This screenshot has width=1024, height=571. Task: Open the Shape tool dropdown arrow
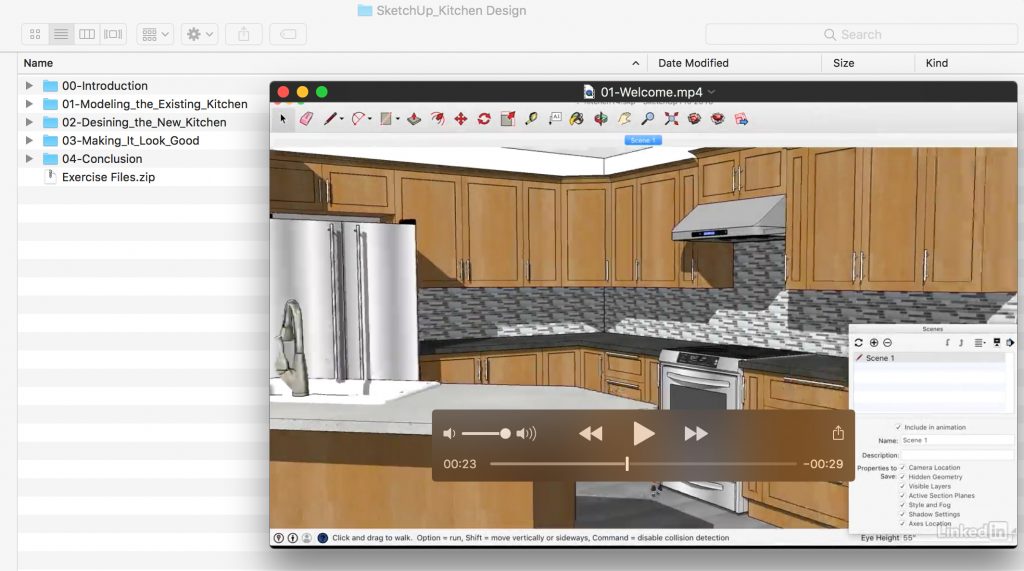tap(398, 119)
